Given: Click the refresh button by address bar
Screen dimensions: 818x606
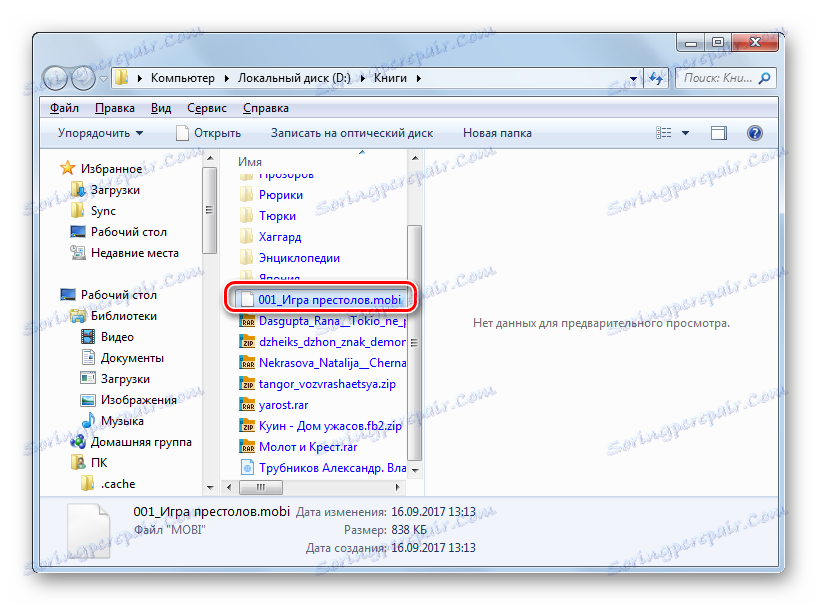Looking at the screenshot, I should (x=656, y=78).
